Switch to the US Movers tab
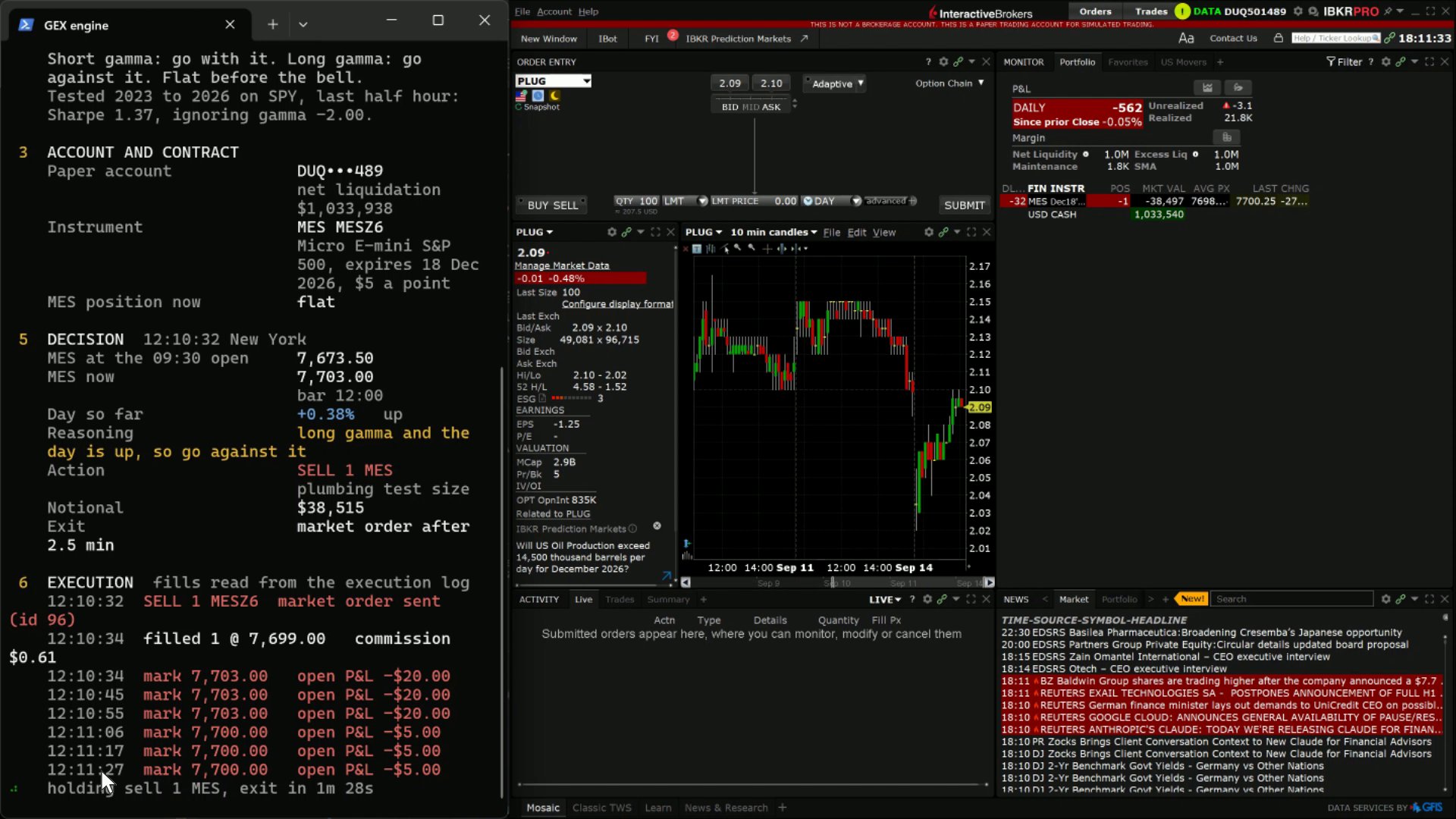Viewport: 1456px width, 819px height. pos(1183,62)
